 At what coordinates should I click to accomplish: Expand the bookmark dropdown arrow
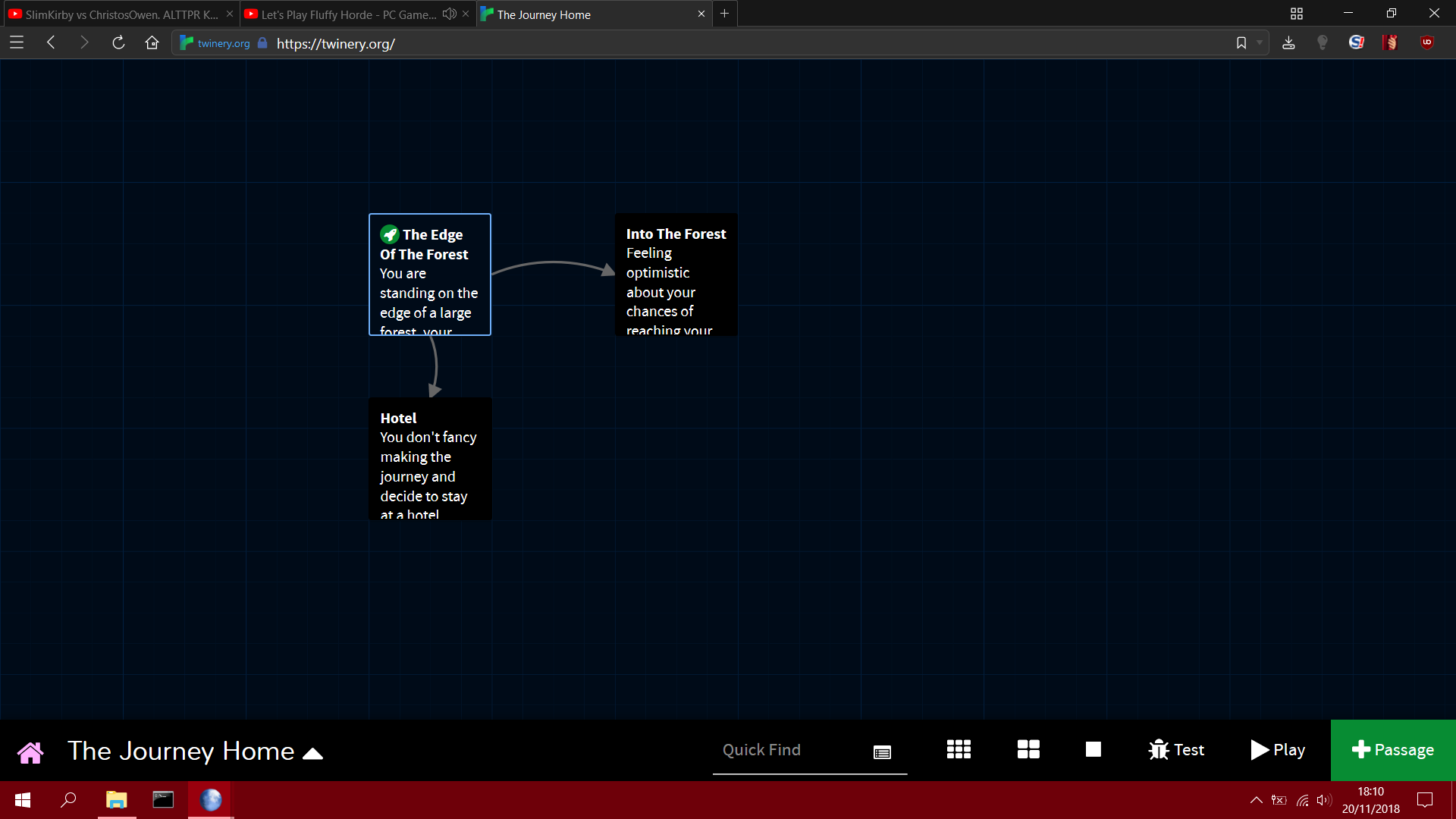coord(1260,43)
